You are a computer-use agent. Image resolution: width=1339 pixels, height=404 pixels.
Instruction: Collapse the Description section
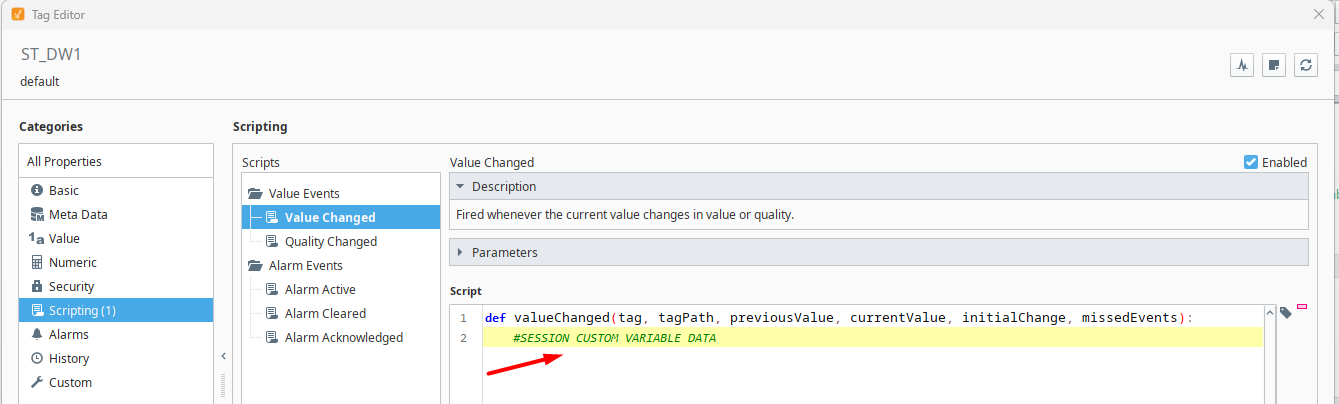click(459, 187)
